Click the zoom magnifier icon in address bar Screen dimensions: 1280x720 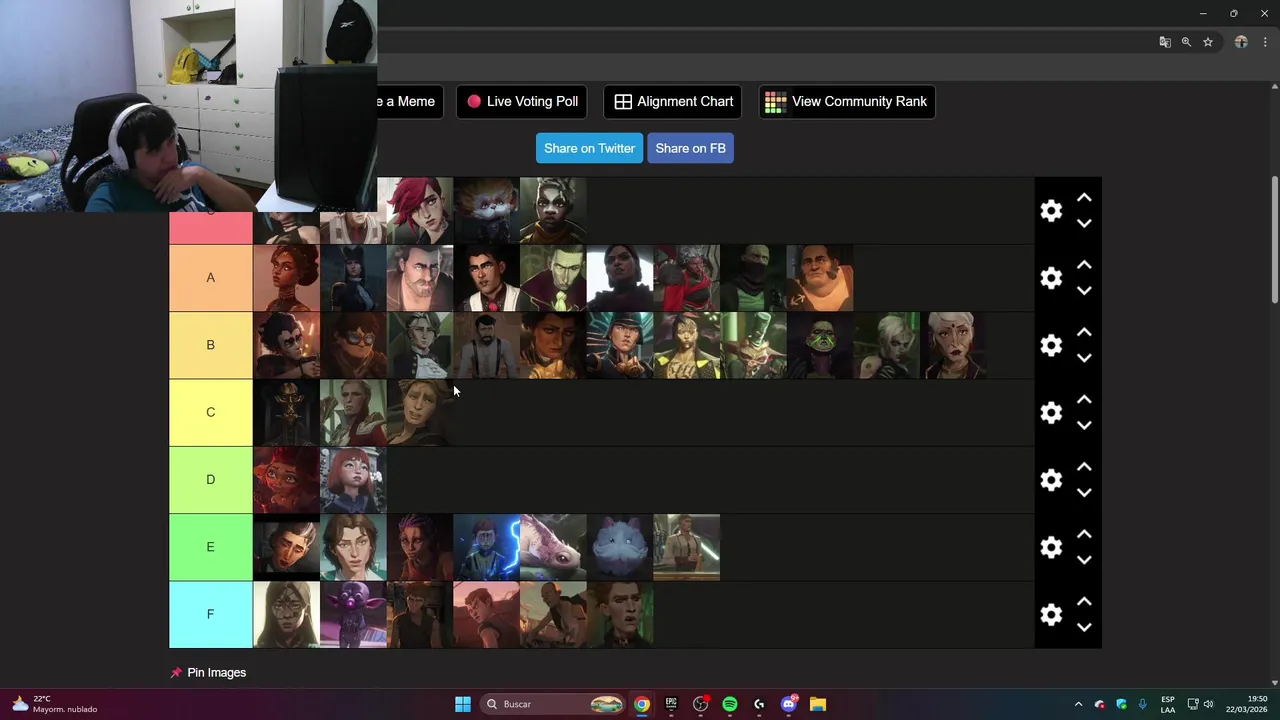[x=1186, y=42]
